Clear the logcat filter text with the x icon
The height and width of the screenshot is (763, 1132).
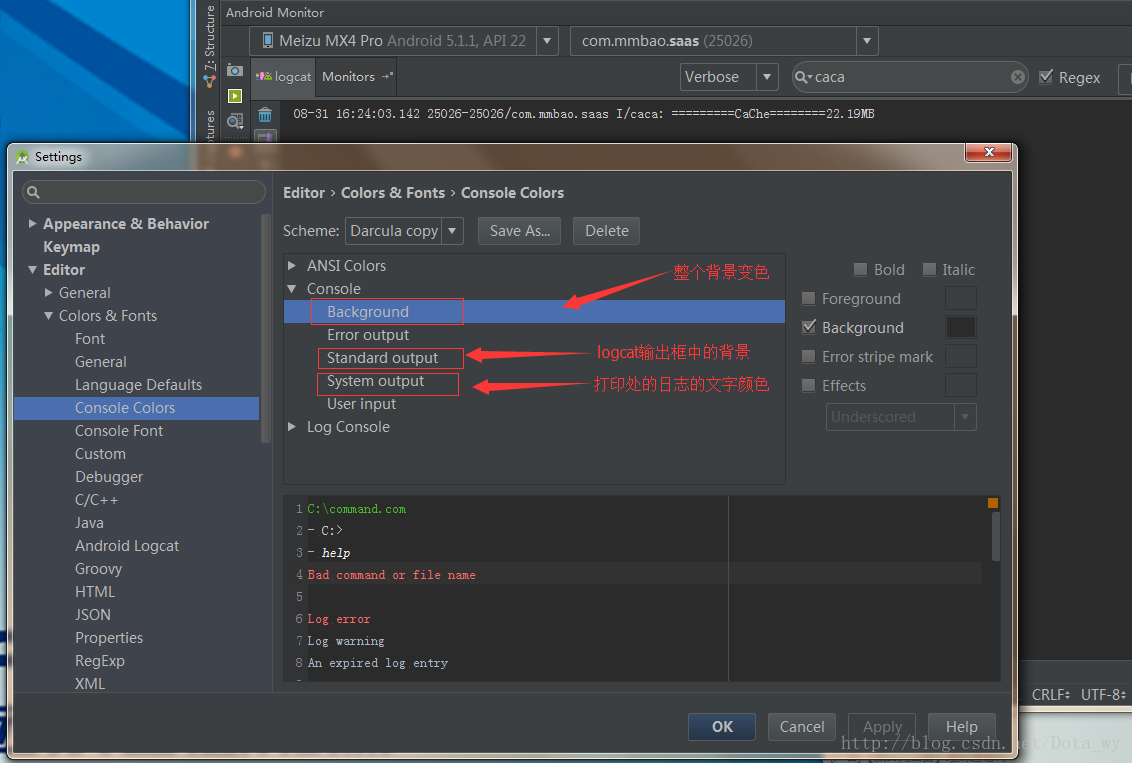click(1018, 77)
